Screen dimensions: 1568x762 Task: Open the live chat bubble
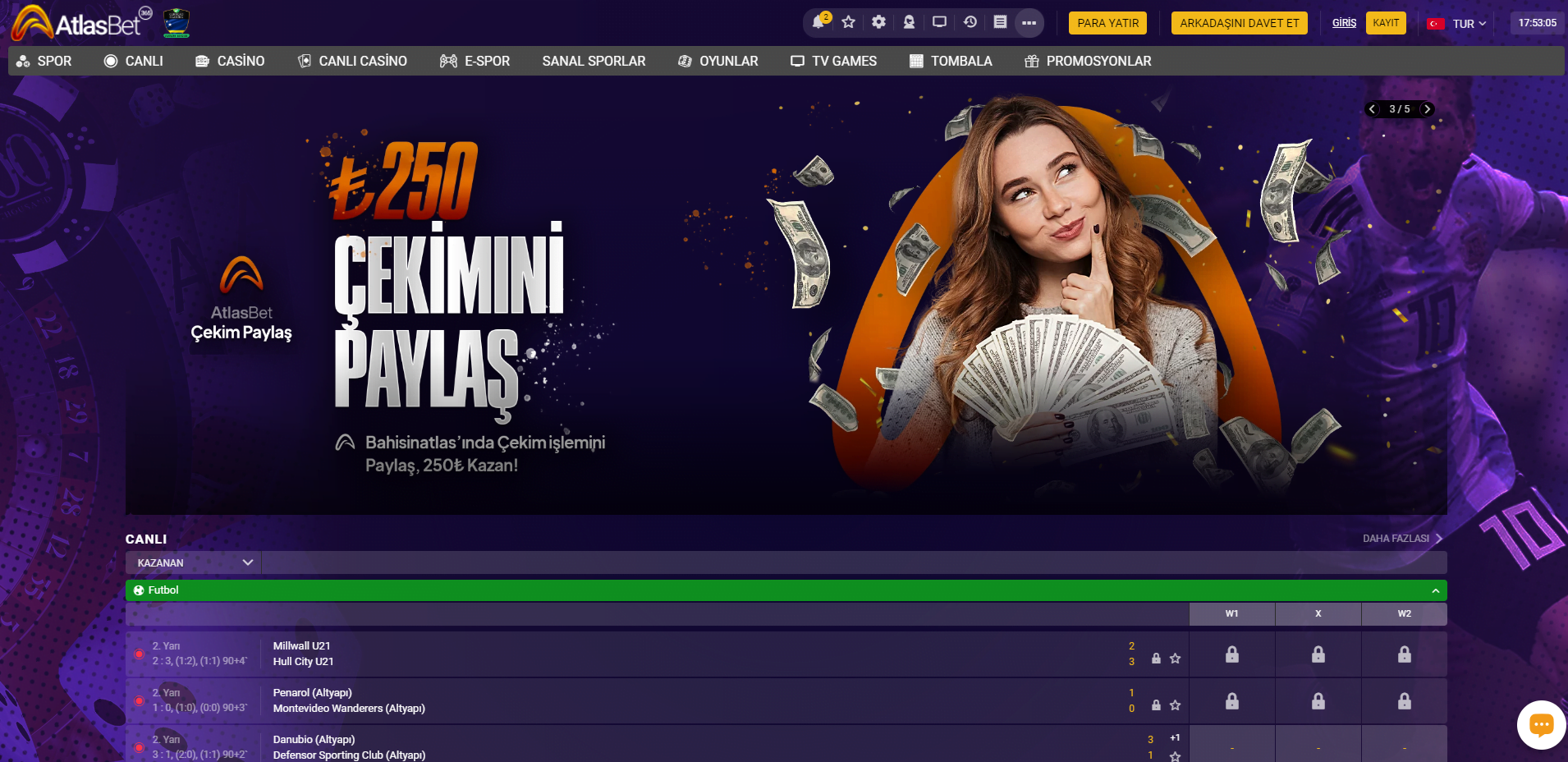pos(1541,724)
